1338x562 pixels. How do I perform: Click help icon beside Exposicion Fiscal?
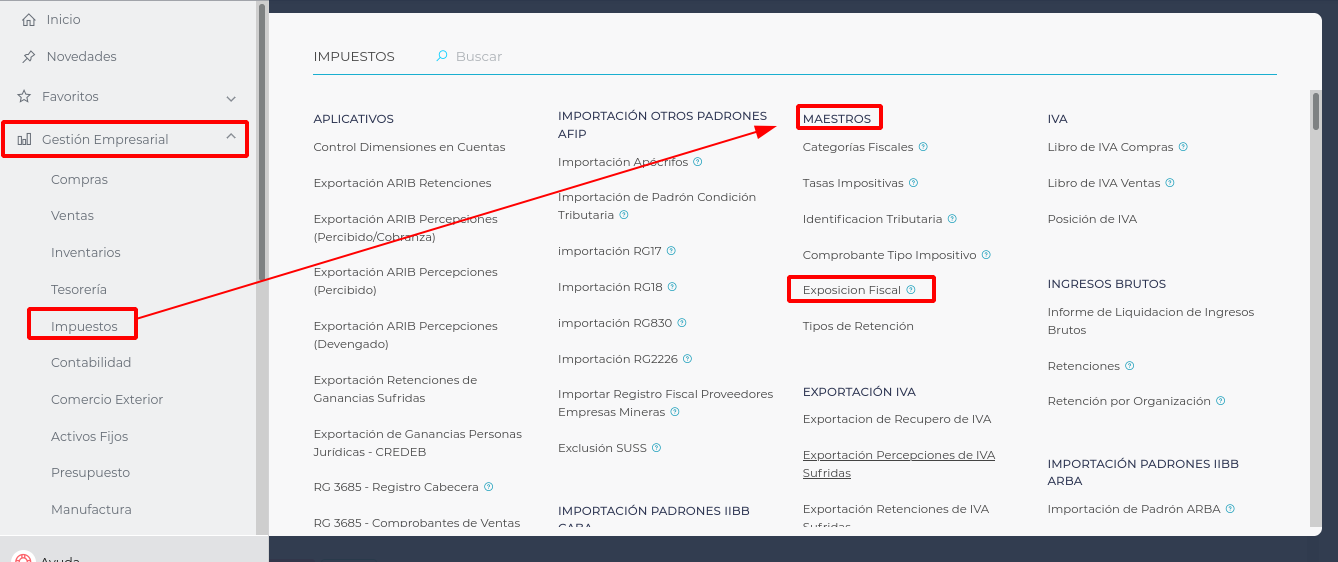pyautogui.click(x=911, y=290)
